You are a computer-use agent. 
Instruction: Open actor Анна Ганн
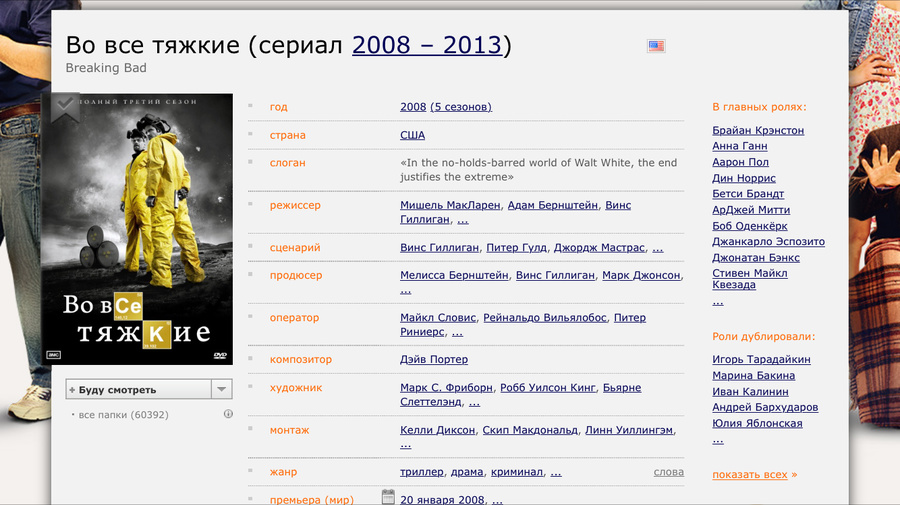coord(740,146)
